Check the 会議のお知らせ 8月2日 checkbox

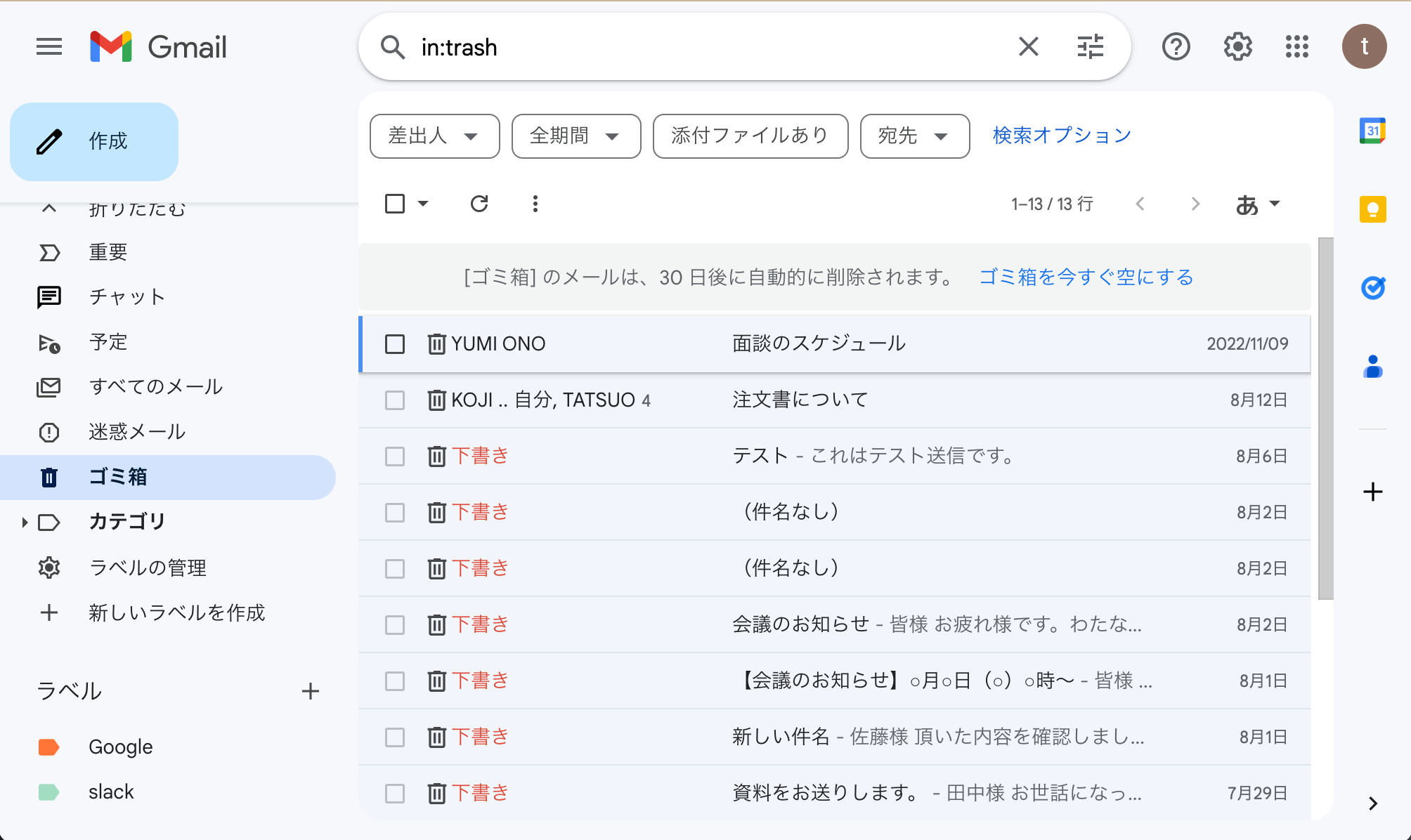[x=395, y=625]
